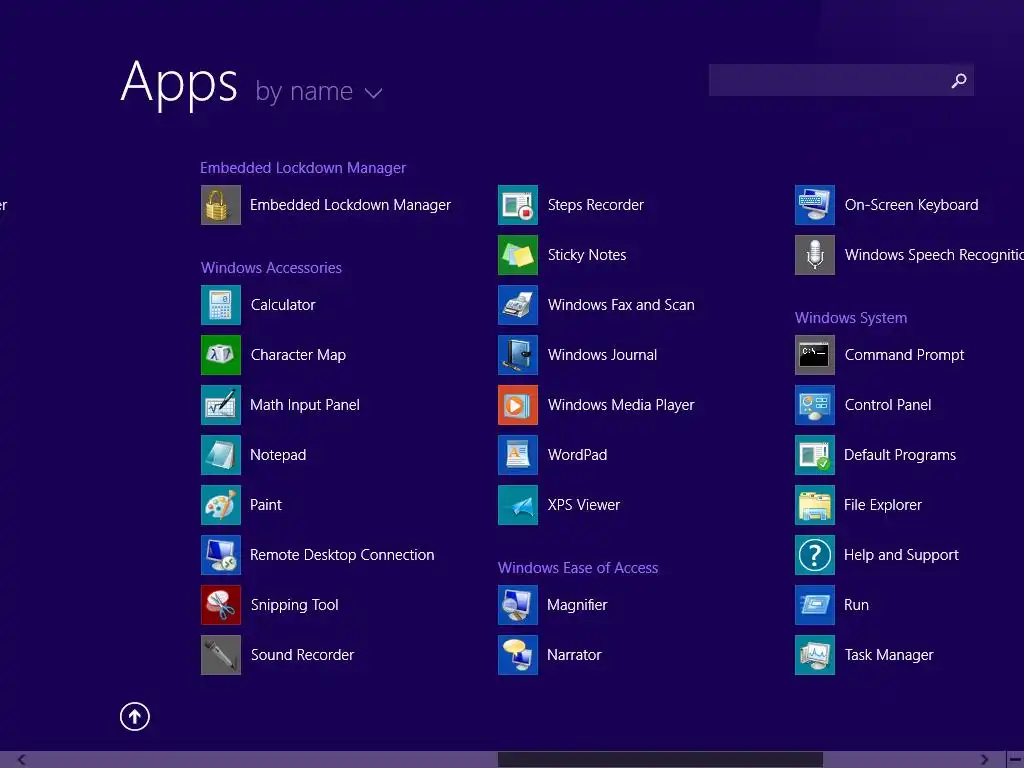Click the zoom-out minus button bottom corner
This screenshot has width=1024, height=768.
point(1016,760)
